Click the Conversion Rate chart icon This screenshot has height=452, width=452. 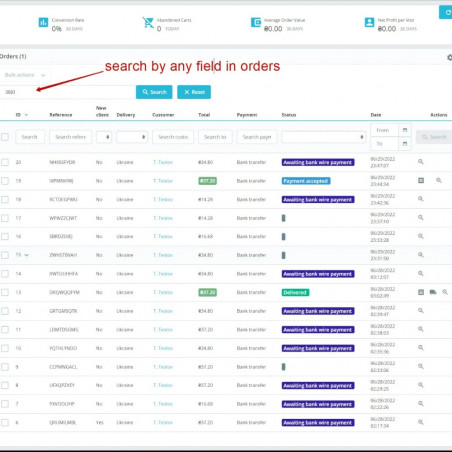tap(43, 23)
